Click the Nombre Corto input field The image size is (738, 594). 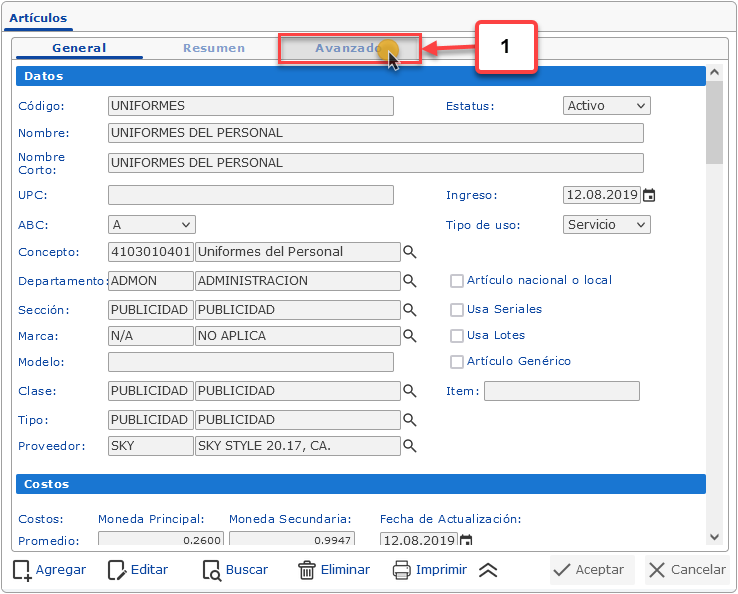pos(376,163)
